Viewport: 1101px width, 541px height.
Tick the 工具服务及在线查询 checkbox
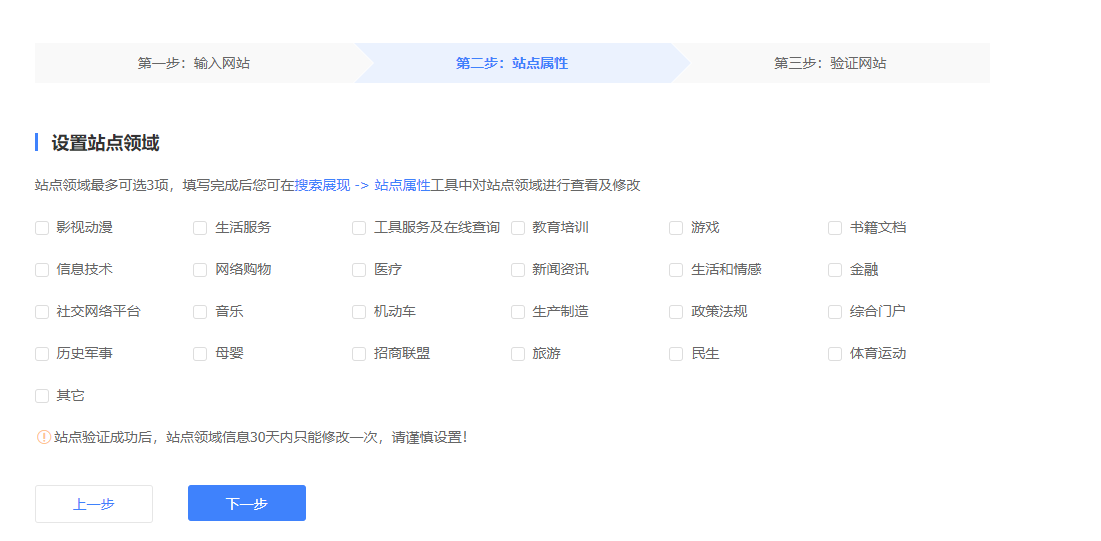coord(359,228)
